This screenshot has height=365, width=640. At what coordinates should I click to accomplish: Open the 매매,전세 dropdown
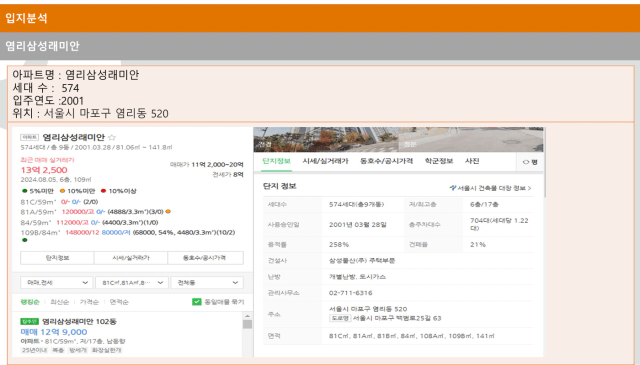pyautogui.click(x=56, y=283)
